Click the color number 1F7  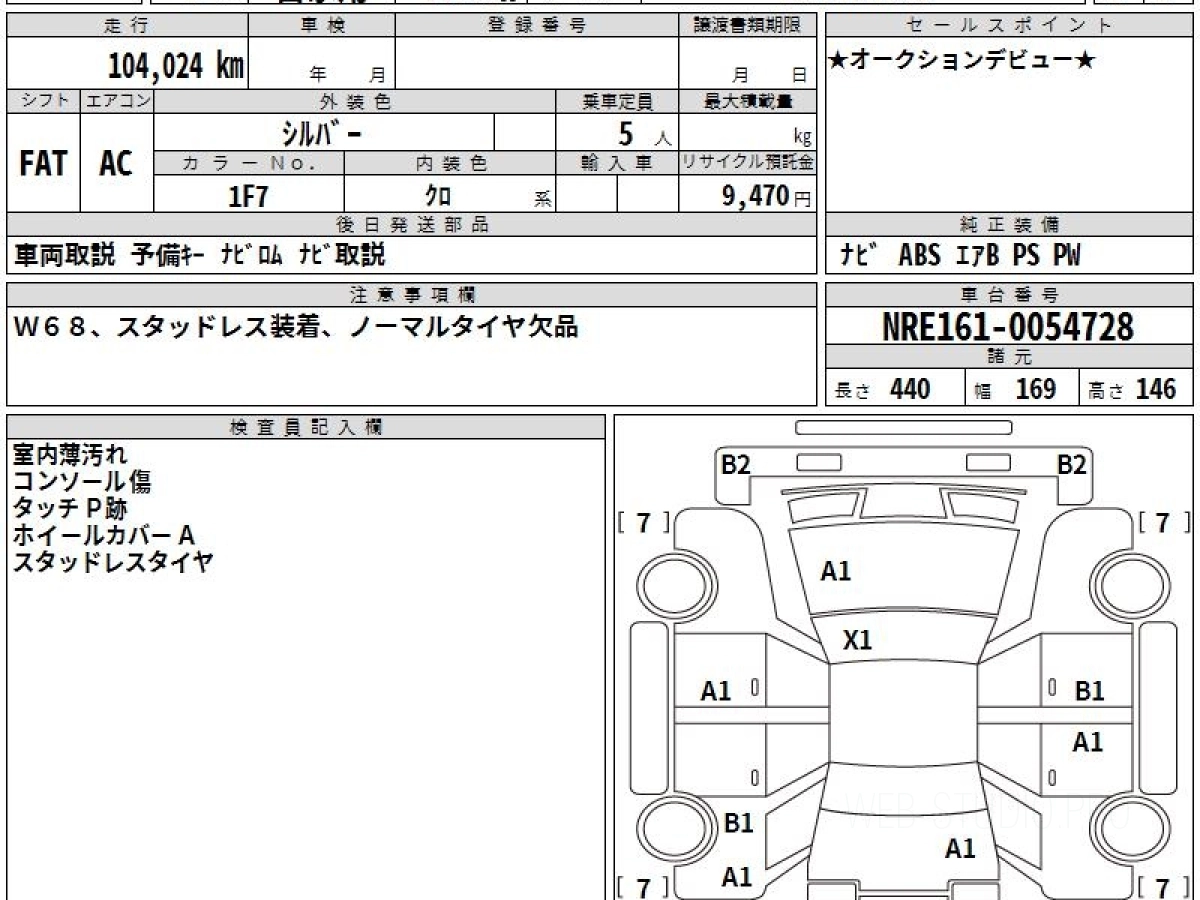tap(249, 196)
